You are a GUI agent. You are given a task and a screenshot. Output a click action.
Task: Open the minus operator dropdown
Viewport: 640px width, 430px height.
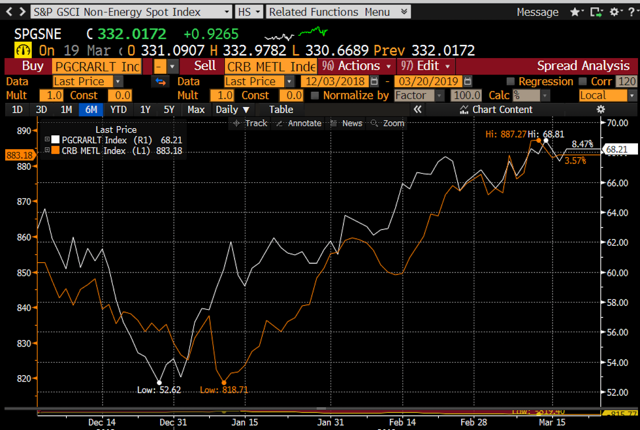point(166,66)
